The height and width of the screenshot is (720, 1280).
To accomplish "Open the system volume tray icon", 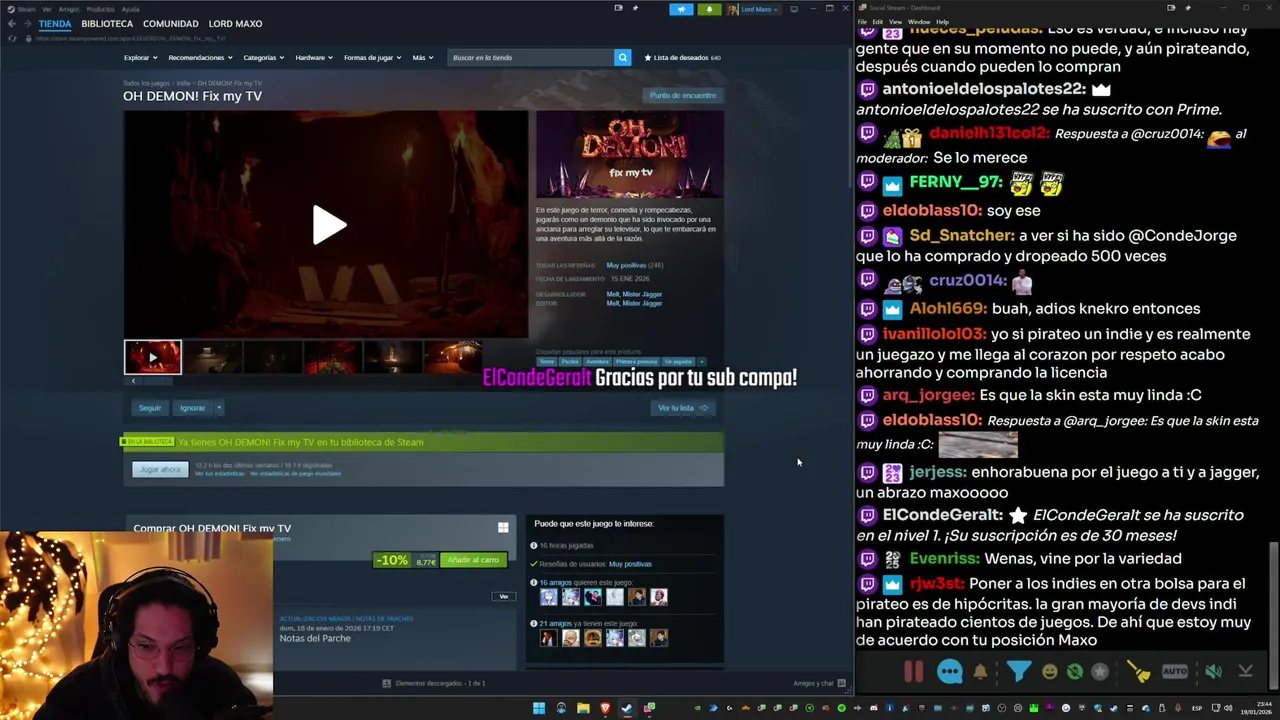I will [x=1229, y=708].
